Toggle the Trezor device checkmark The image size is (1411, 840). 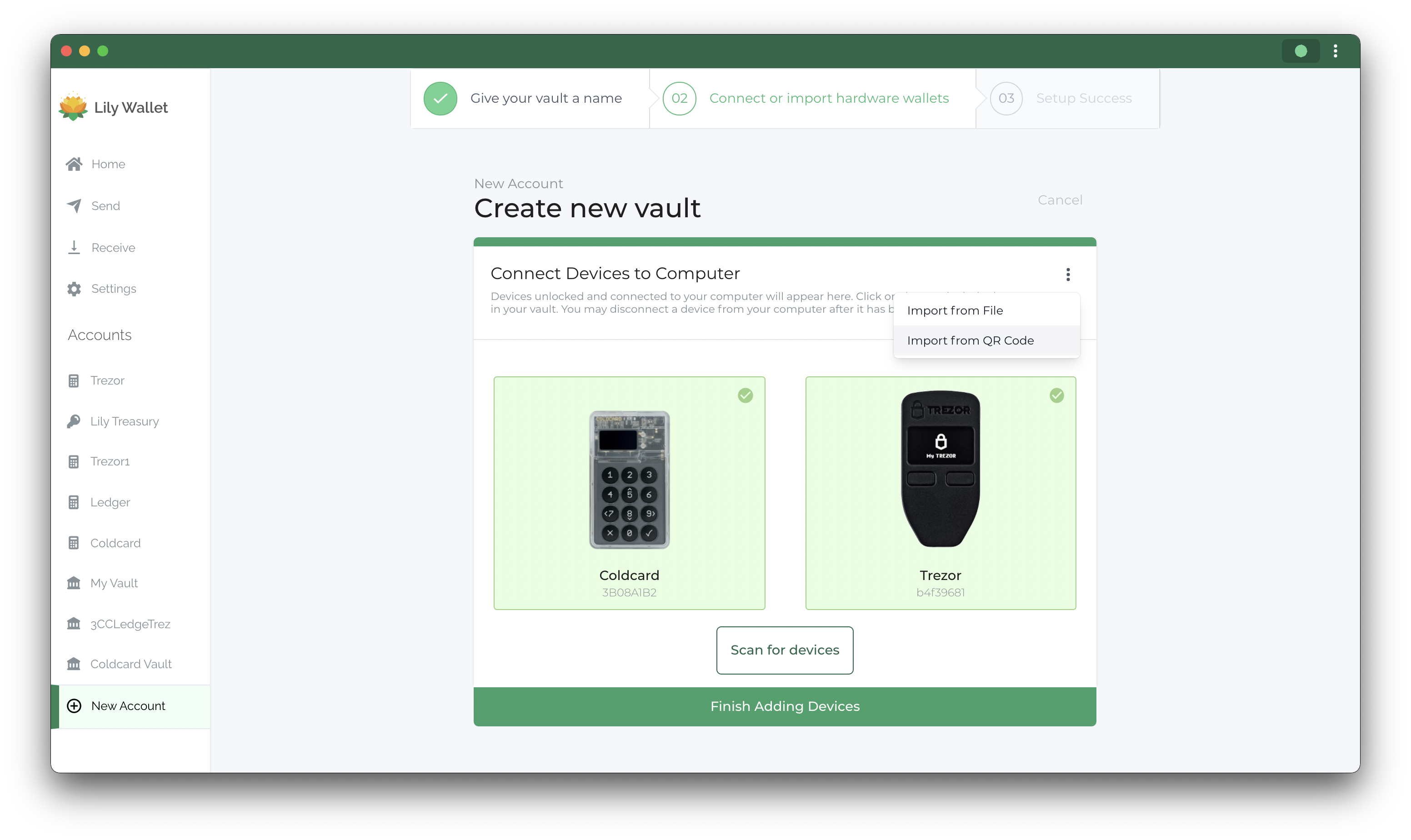[x=1057, y=394]
